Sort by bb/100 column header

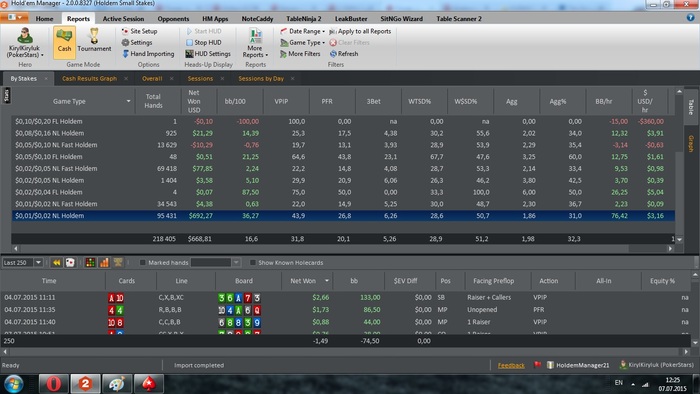235,101
